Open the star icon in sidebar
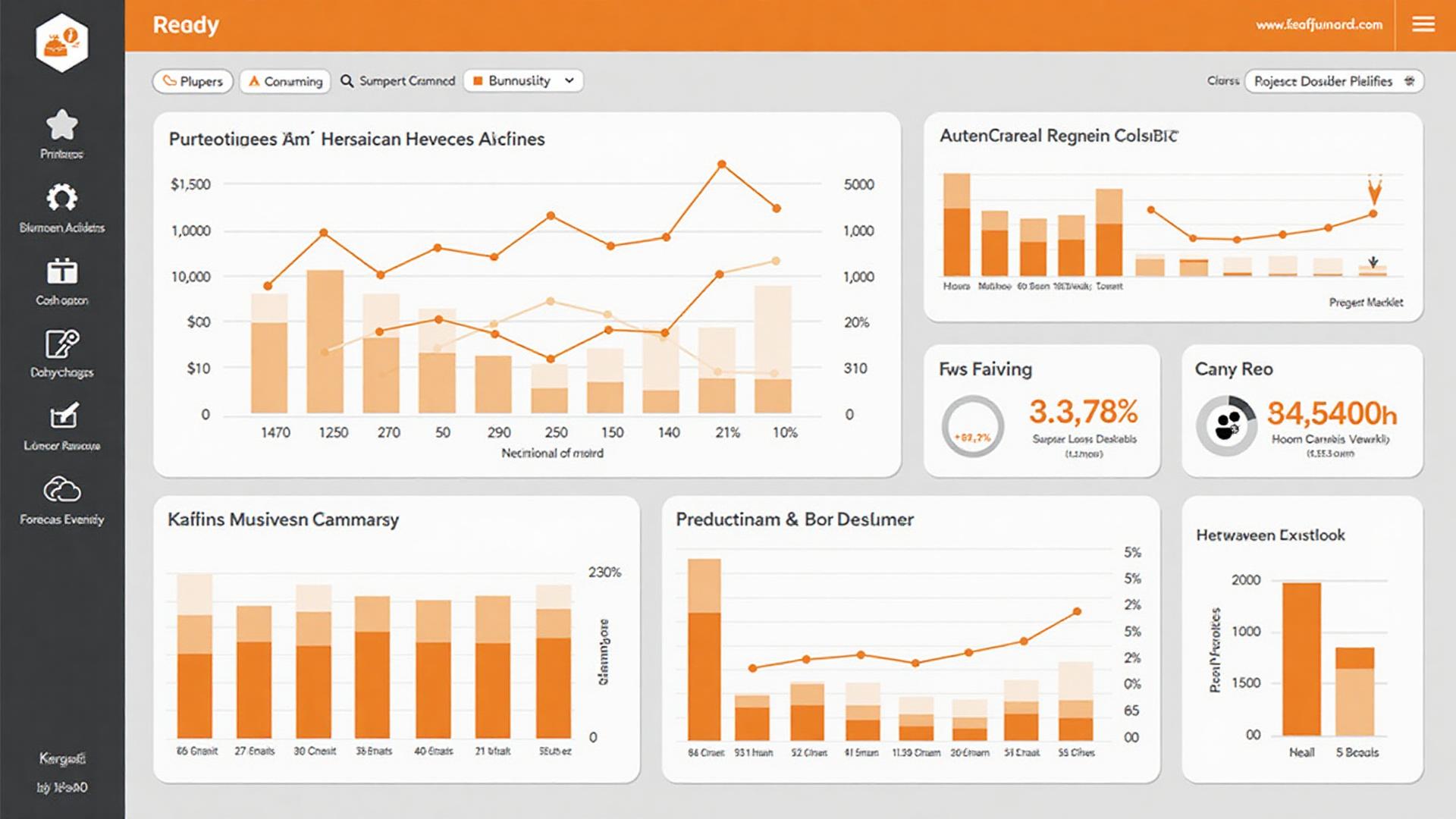Viewport: 1456px width, 819px height. point(61,125)
